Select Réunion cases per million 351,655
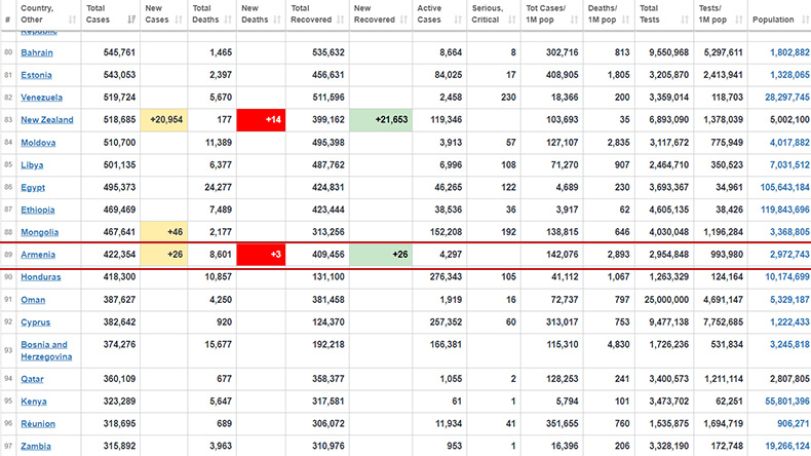The width and height of the screenshot is (811, 456). (562, 424)
